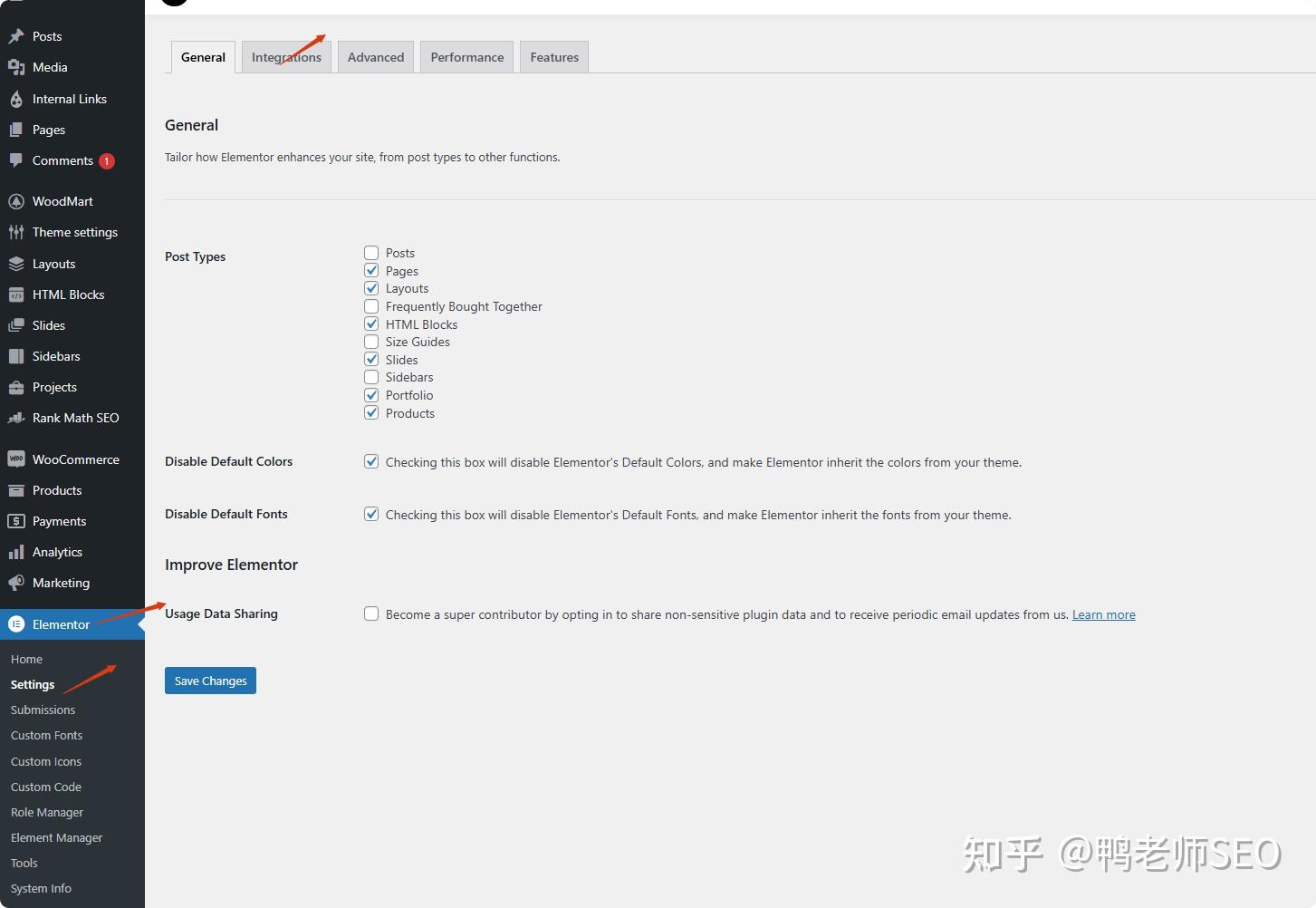This screenshot has width=1316, height=908.
Task: Select the WooCommerce sidebar icon
Action: 16,459
